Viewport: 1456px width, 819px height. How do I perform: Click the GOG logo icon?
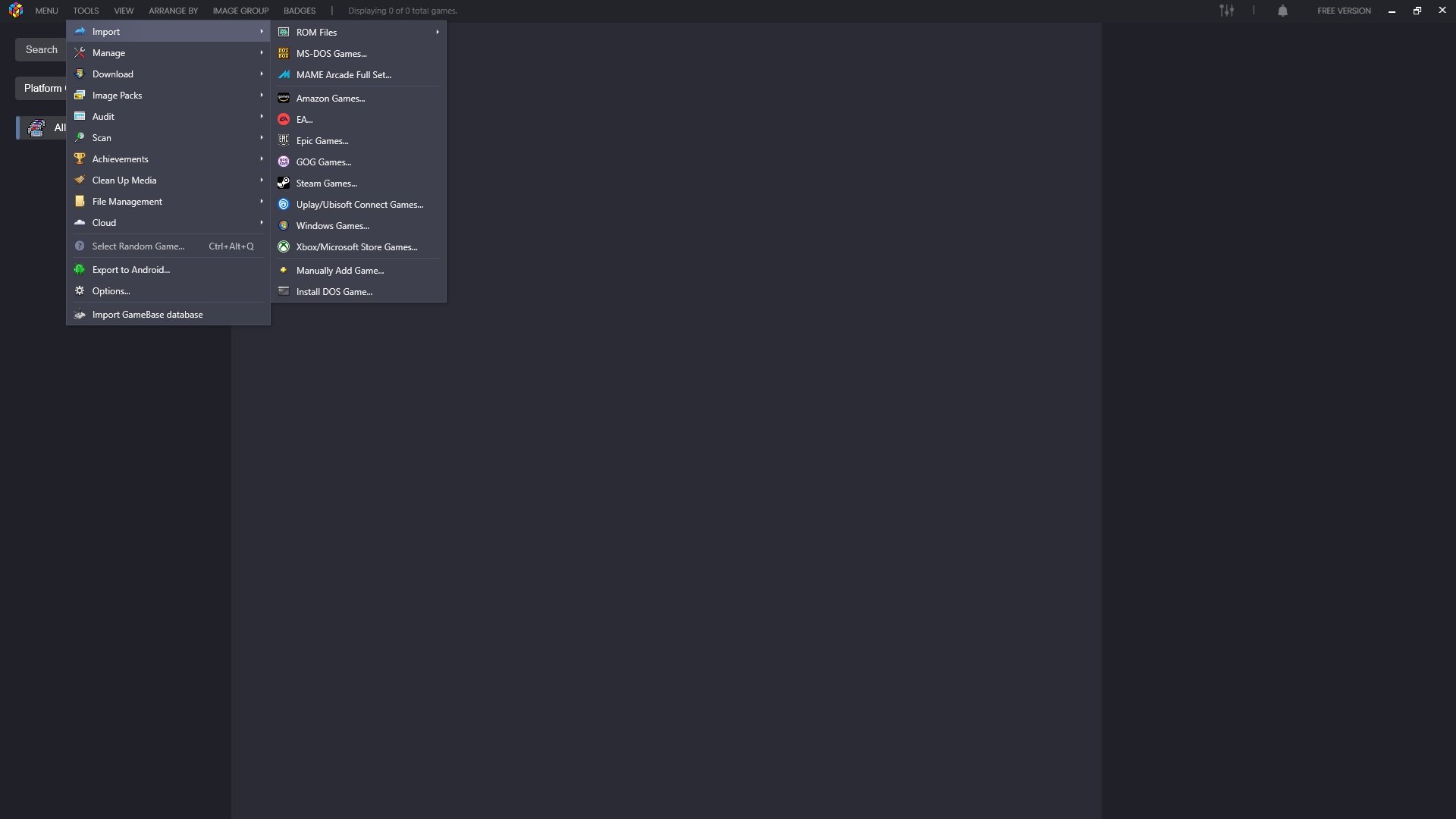tap(284, 162)
